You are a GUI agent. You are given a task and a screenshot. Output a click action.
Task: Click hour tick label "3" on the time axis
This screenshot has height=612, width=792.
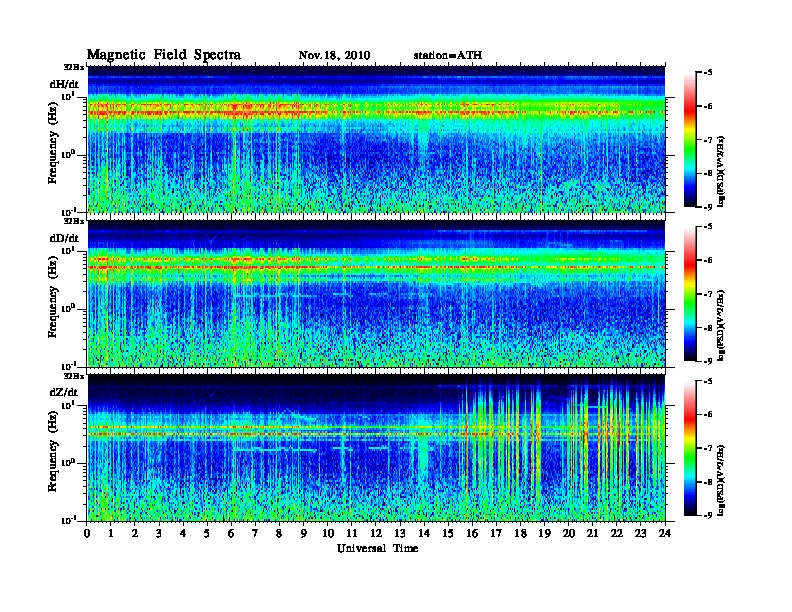pyautogui.click(x=159, y=533)
